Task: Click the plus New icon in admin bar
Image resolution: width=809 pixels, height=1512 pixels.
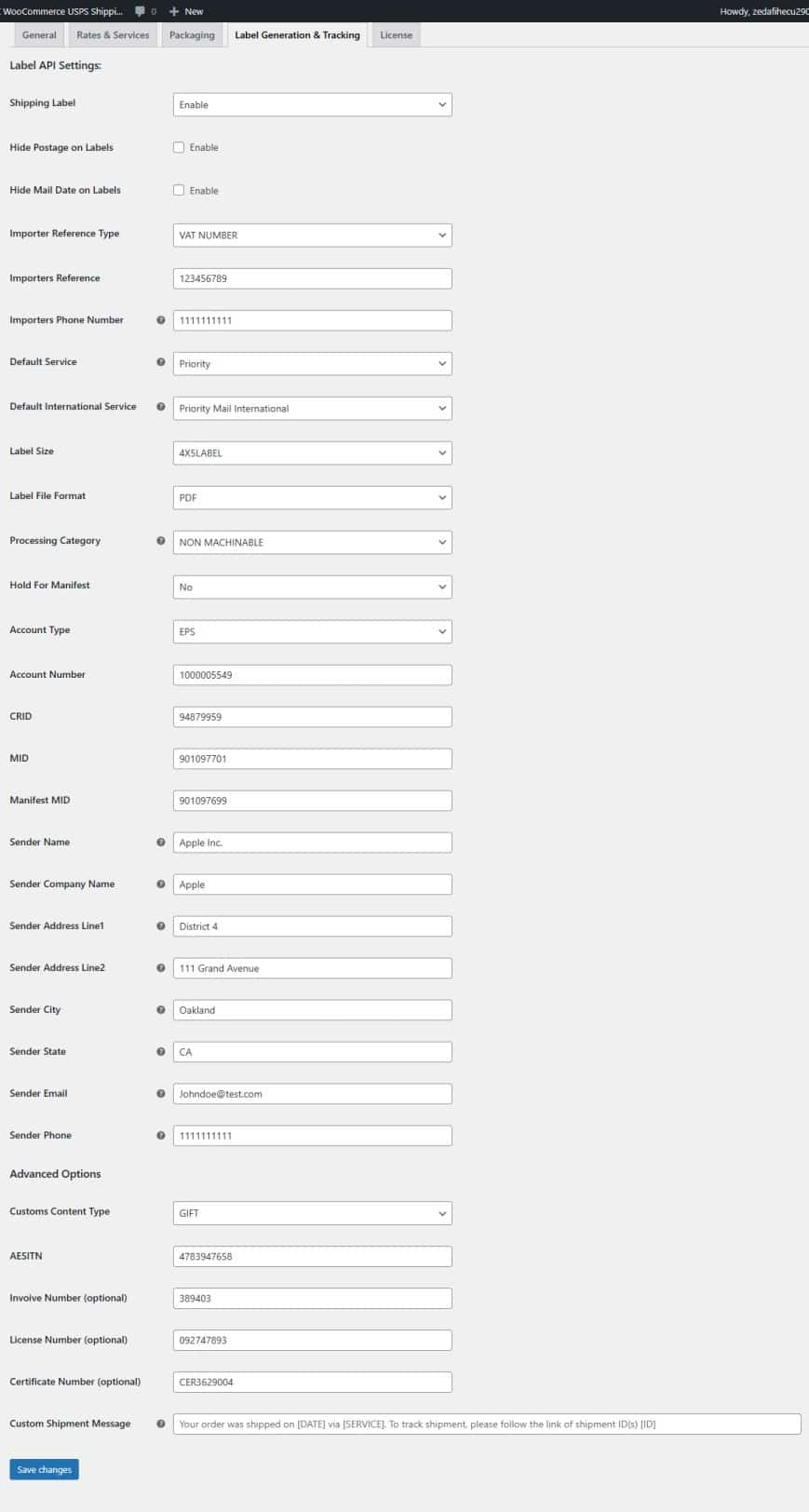Action: point(174,11)
